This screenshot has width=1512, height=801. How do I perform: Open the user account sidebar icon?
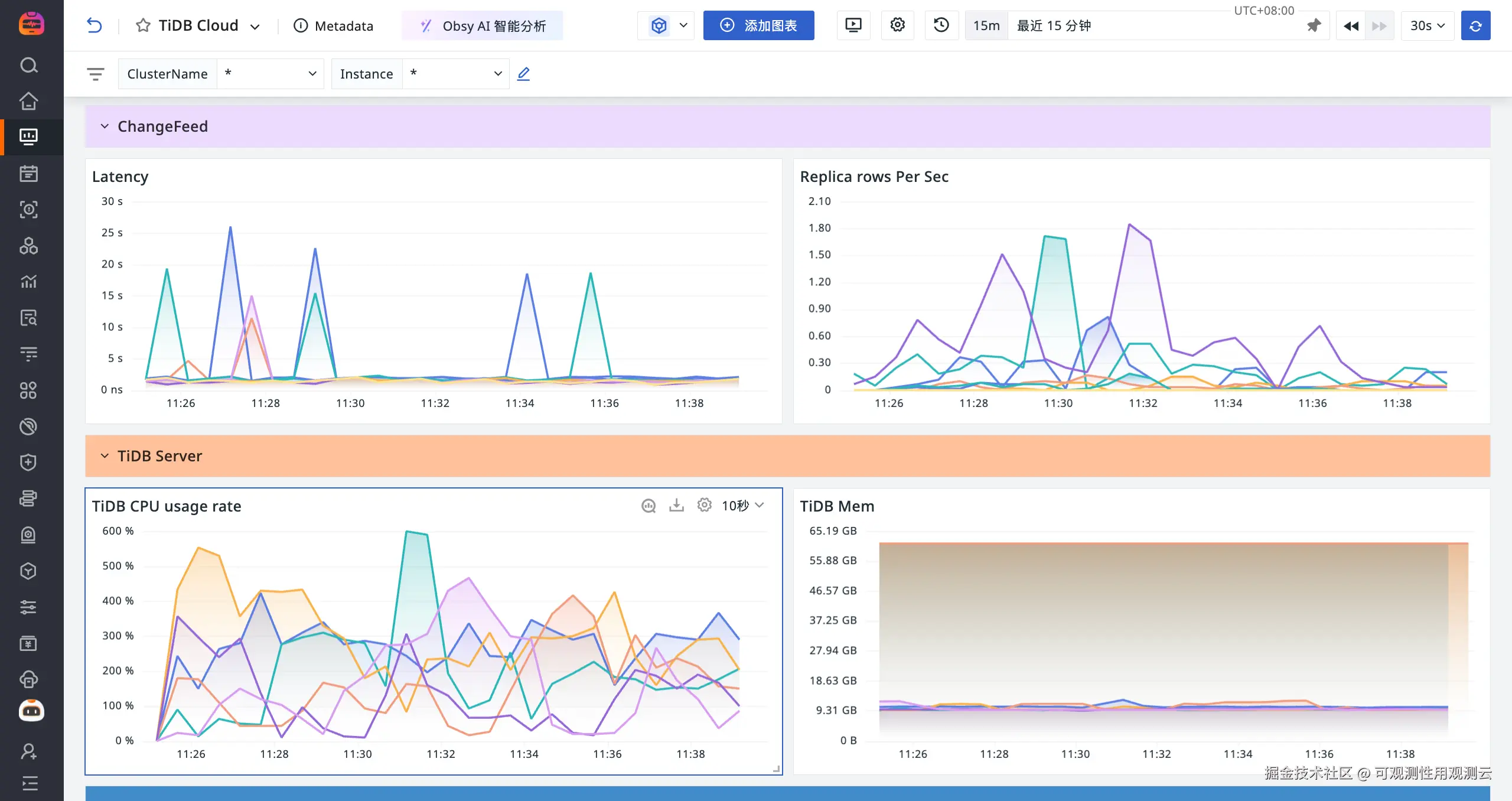pos(28,751)
